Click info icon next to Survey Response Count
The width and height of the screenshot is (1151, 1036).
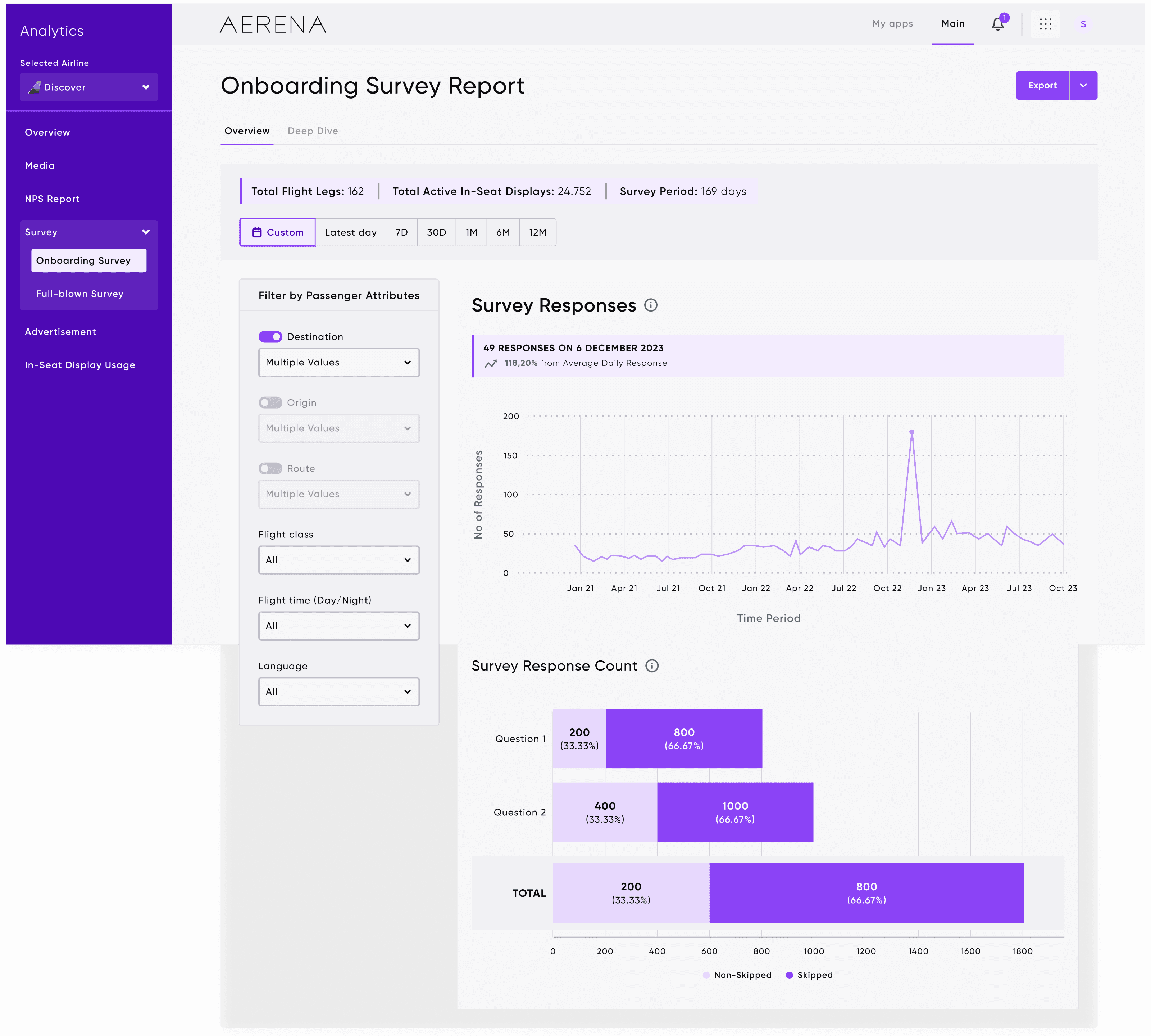[652, 666]
